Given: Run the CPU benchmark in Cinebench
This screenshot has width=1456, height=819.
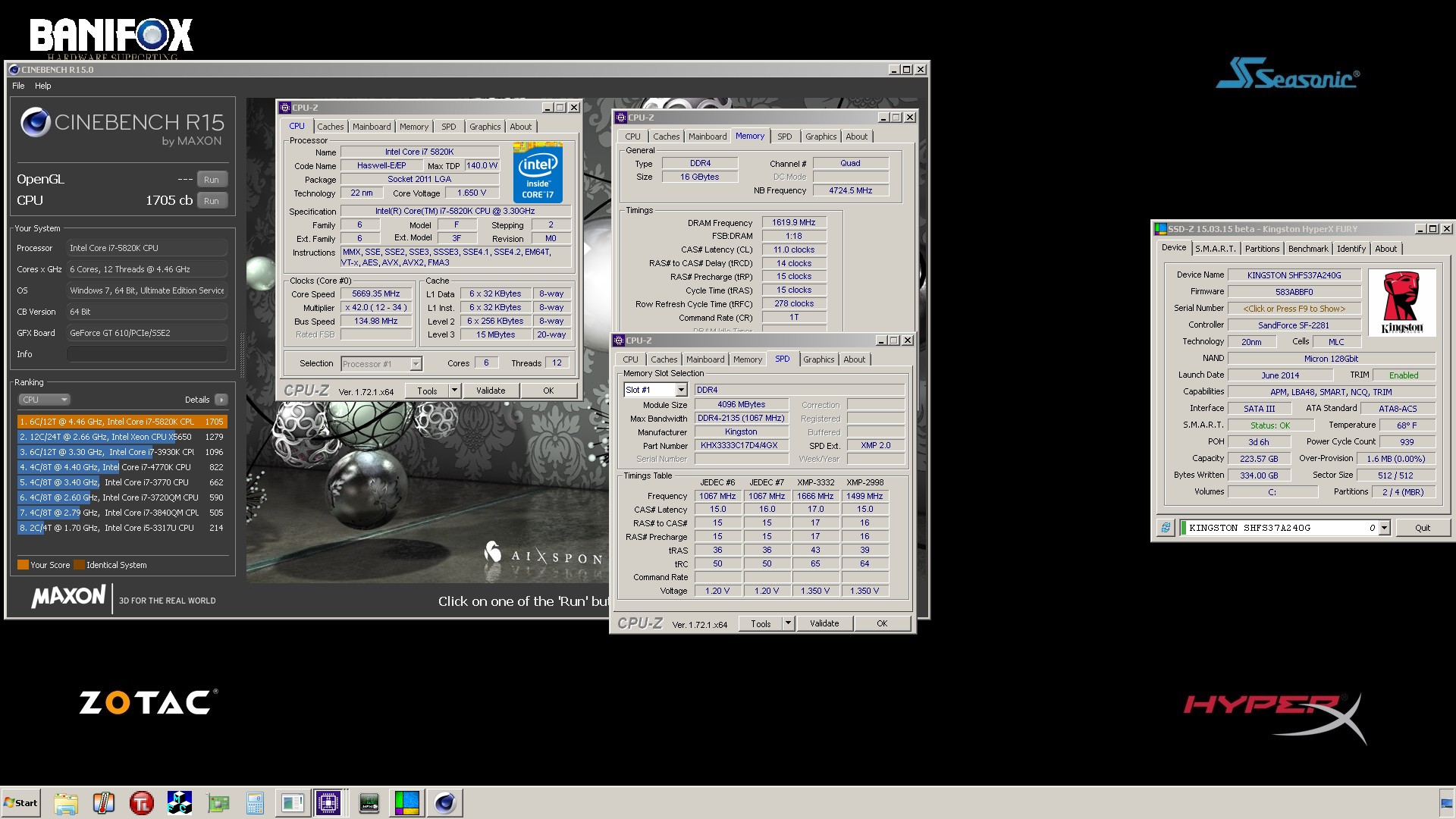Looking at the screenshot, I should point(212,201).
